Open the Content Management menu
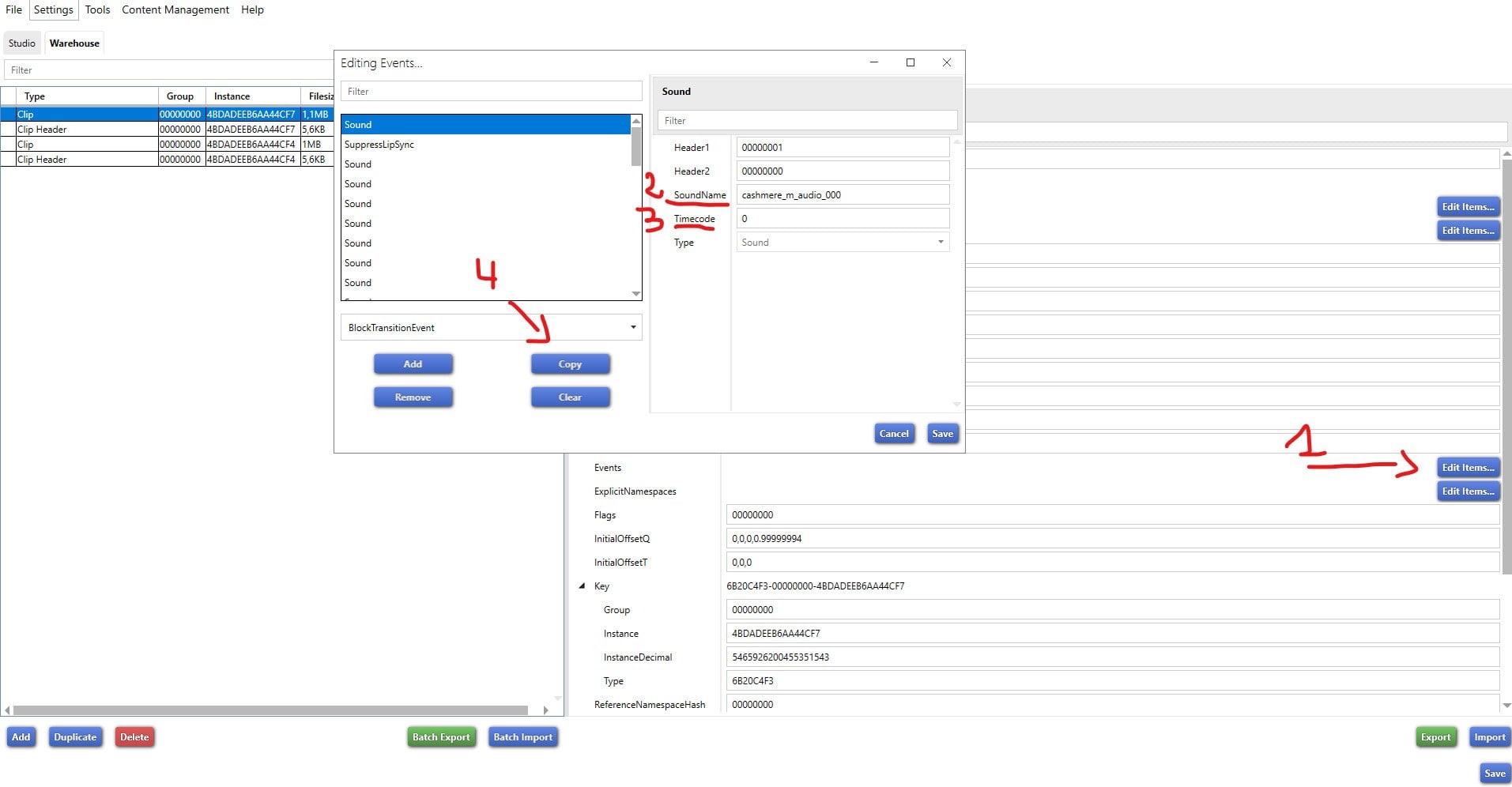The width and height of the screenshot is (1512, 787). coord(175,9)
